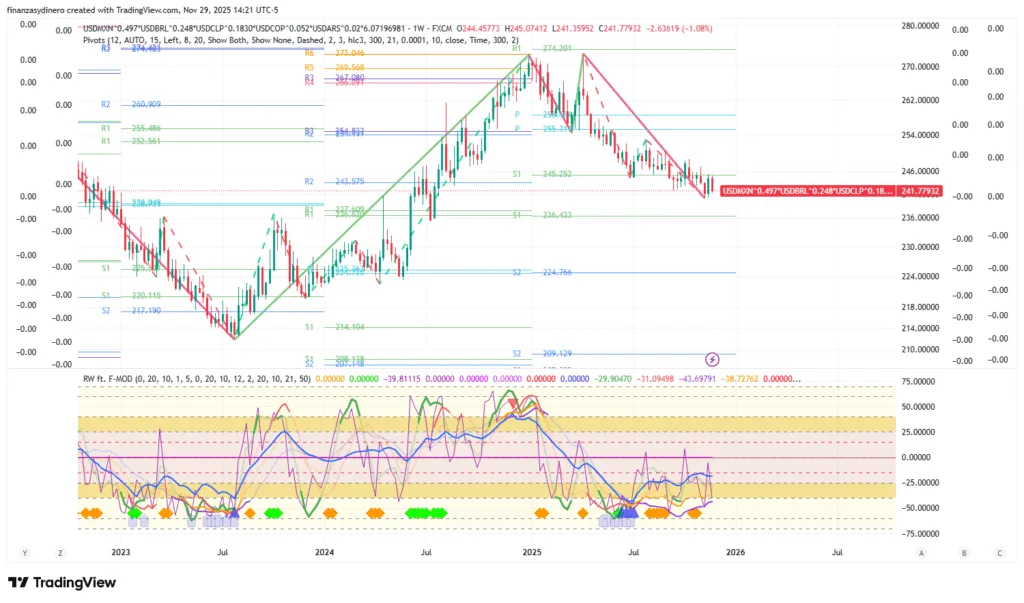Click the B scale badge bottom right
The image size is (1024, 603).
pos(964,552)
